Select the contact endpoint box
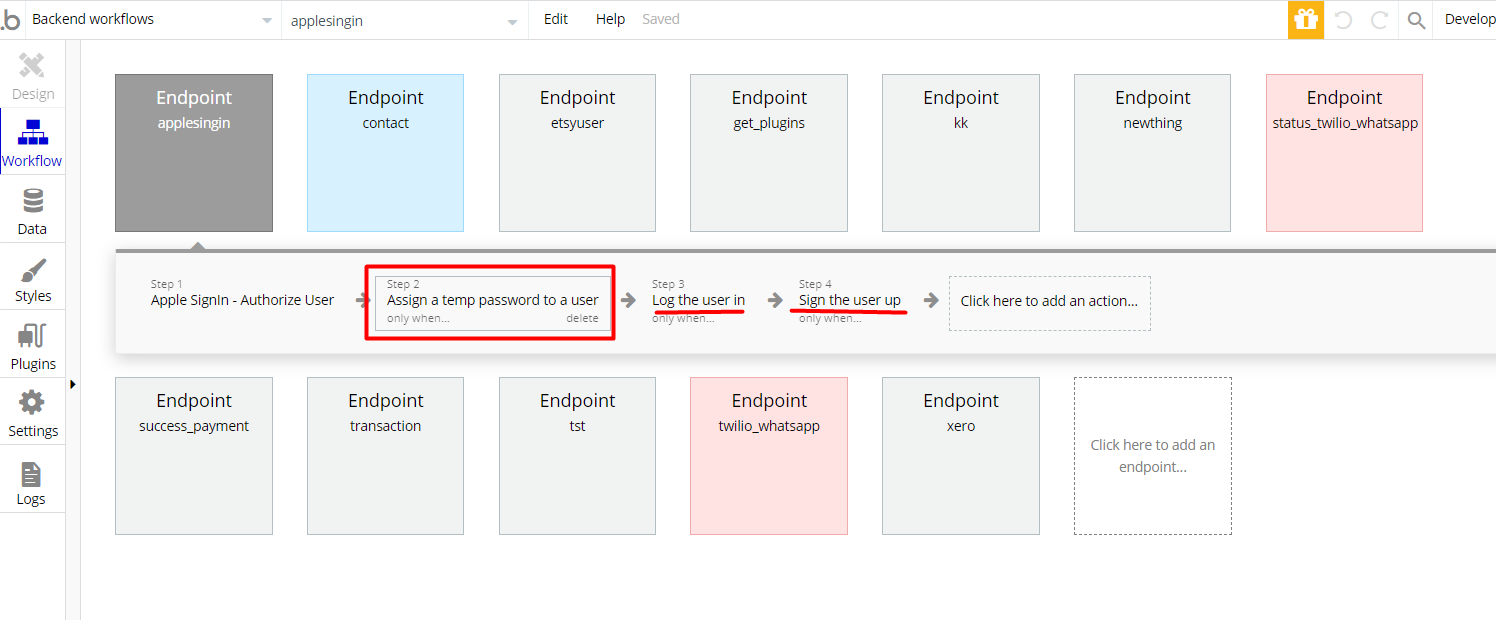This screenshot has height=620, width=1496. [385, 153]
